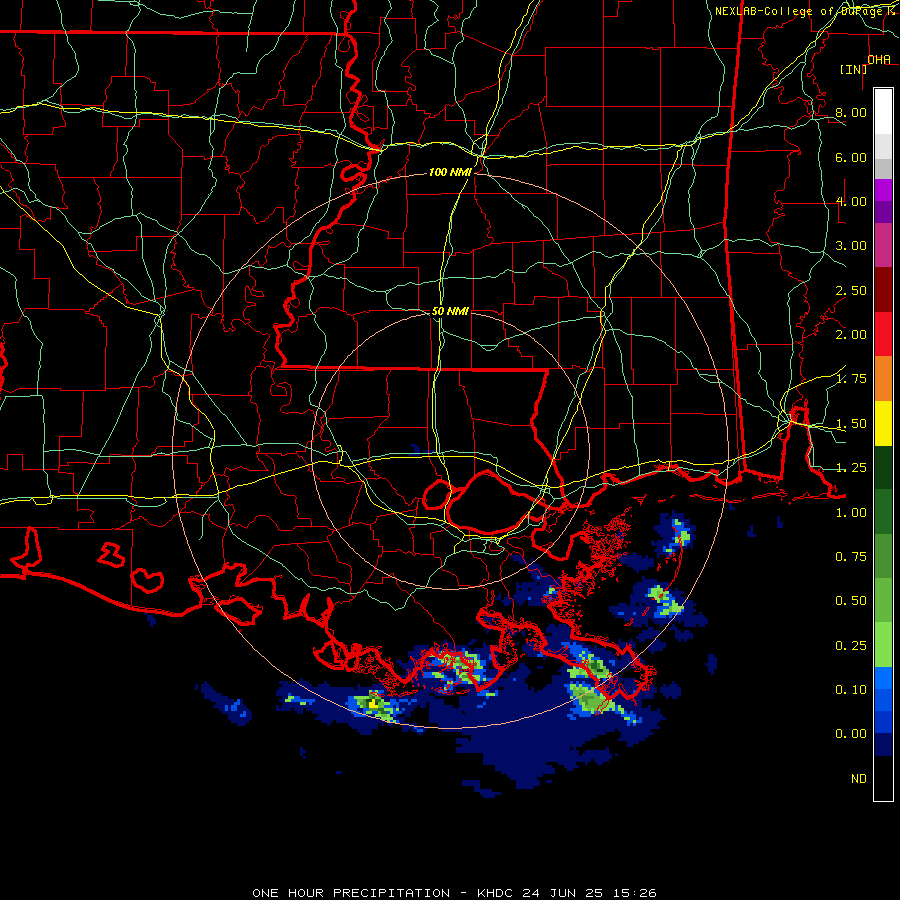Select the 1.25 scale label

pos(851,468)
